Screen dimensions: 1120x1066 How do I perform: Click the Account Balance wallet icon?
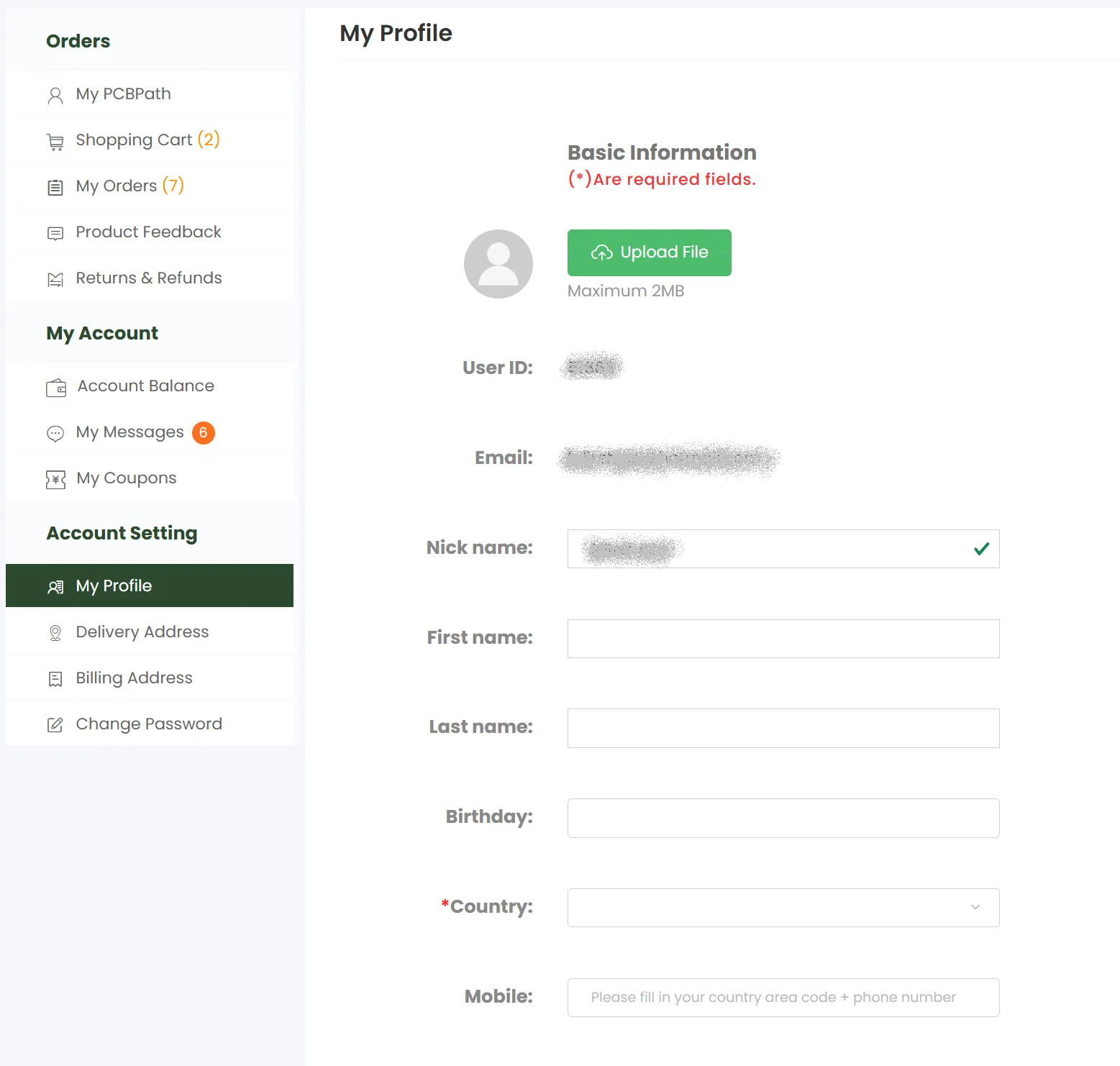tap(56, 388)
